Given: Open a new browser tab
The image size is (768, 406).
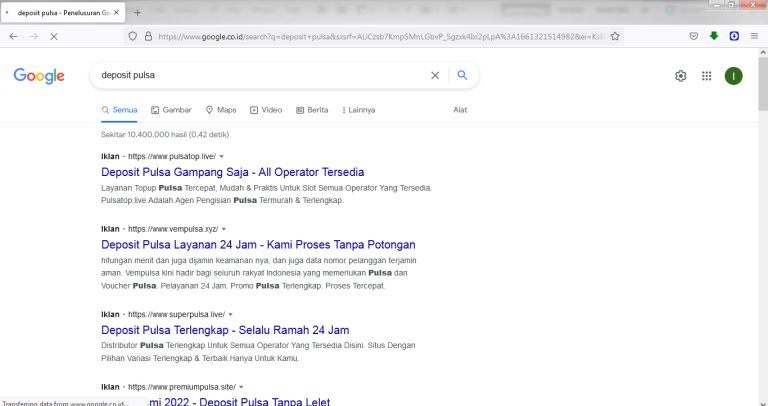Looking at the screenshot, I should pyautogui.click(x=137, y=12).
